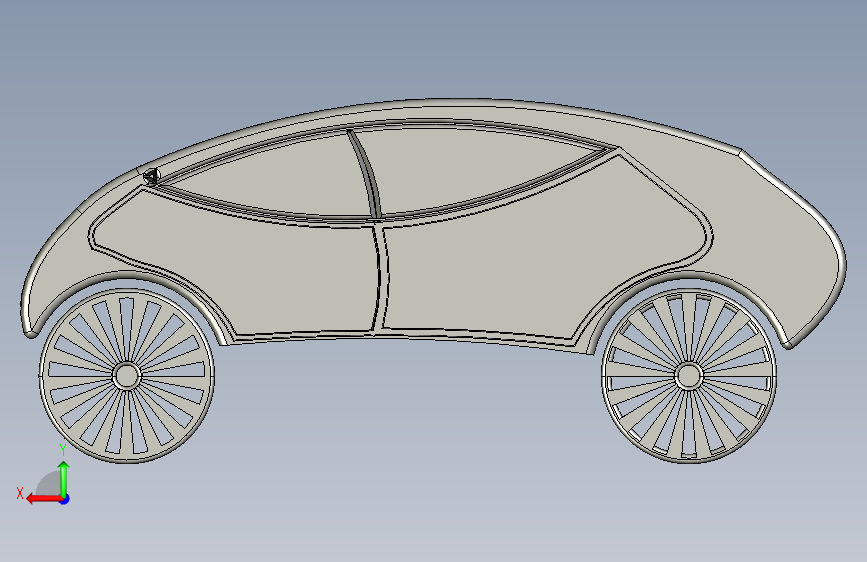Click the green Y axis arrow of the triad

click(x=64, y=479)
